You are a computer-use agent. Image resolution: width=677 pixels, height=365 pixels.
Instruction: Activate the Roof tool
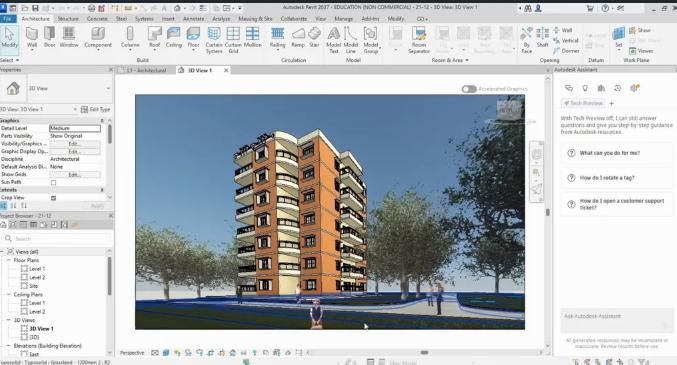tap(154, 38)
